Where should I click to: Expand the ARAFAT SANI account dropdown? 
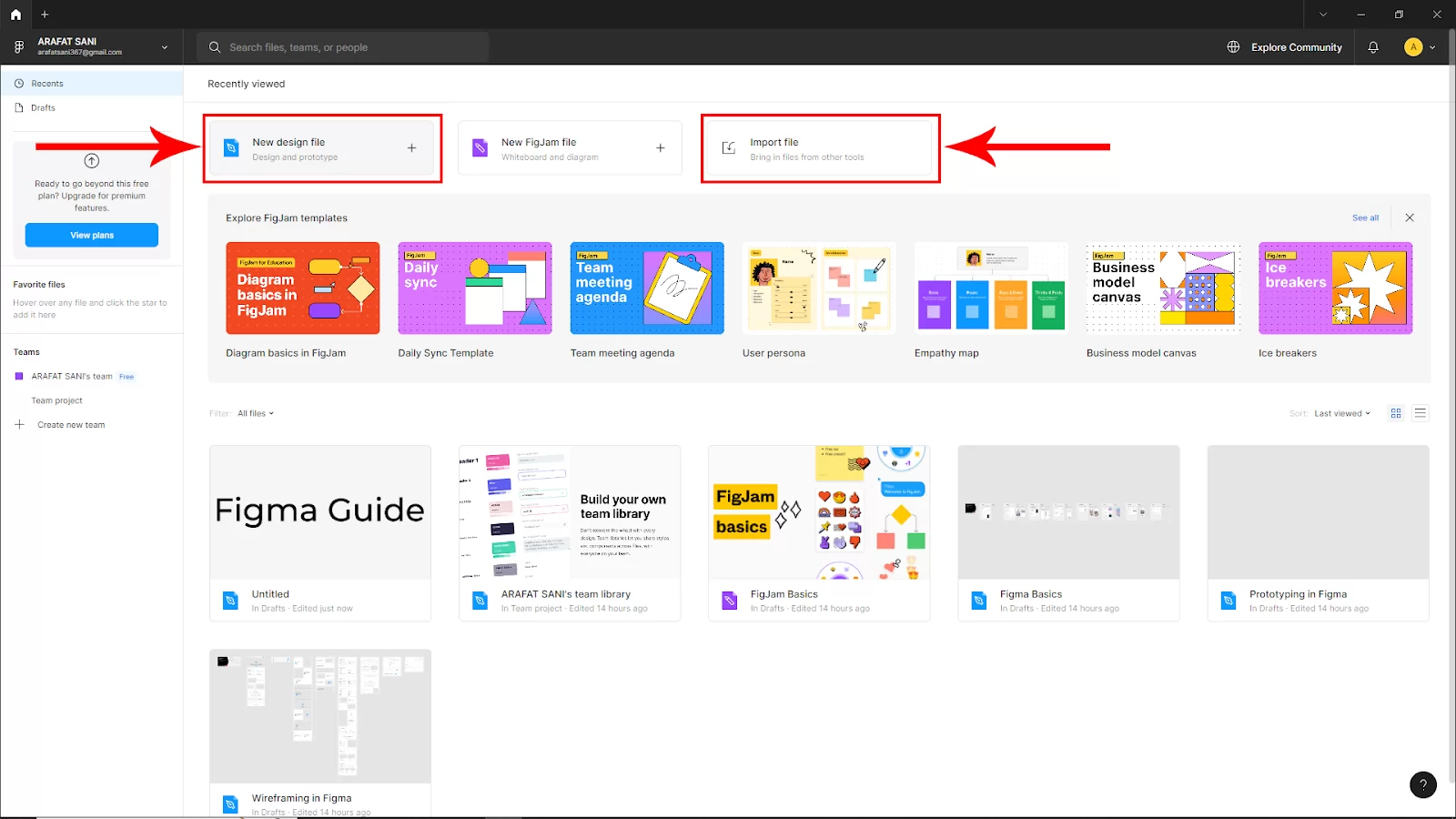165,47
